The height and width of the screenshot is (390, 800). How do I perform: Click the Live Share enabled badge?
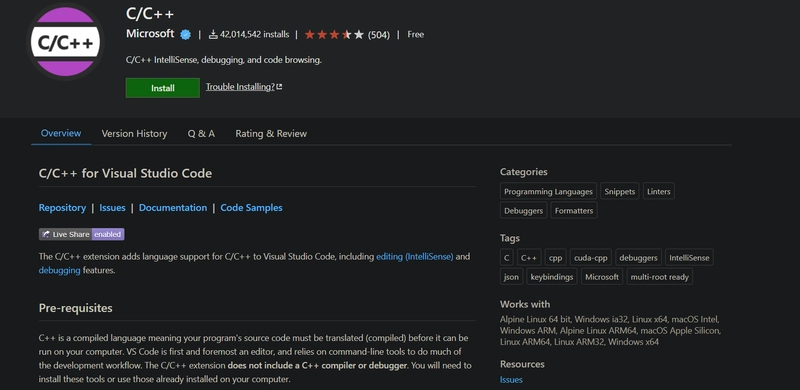[82, 234]
